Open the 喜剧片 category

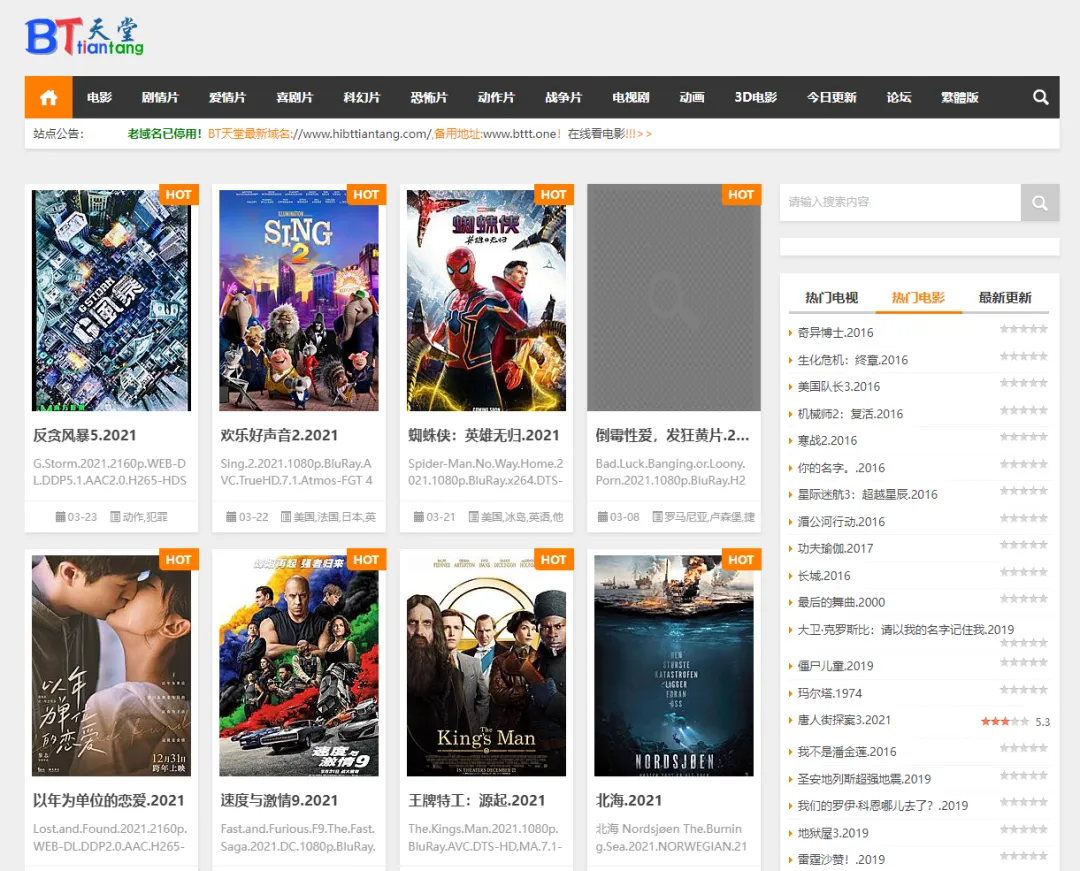[295, 97]
